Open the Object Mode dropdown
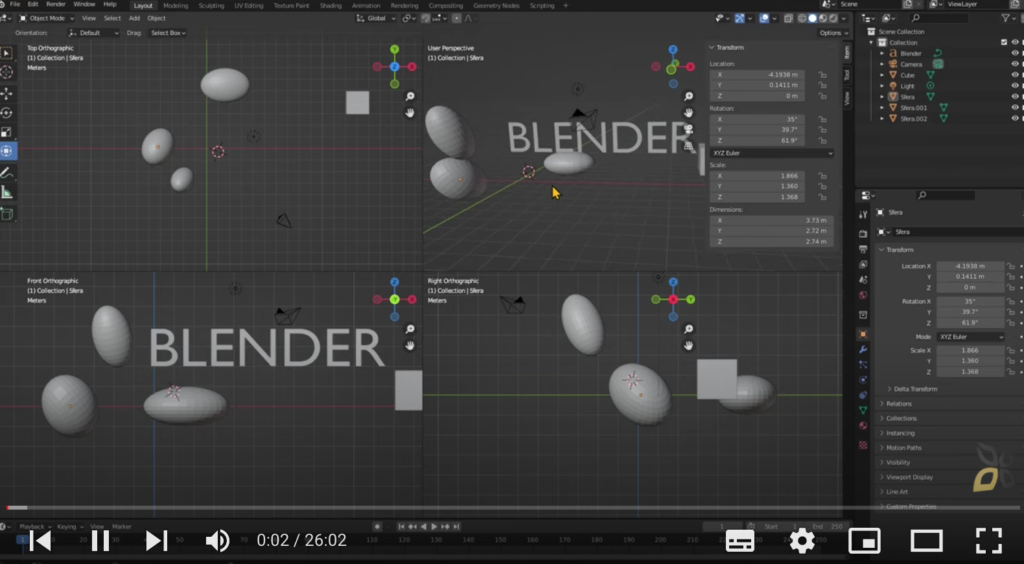The image size is (1024, 564). (x=46, y=18)
